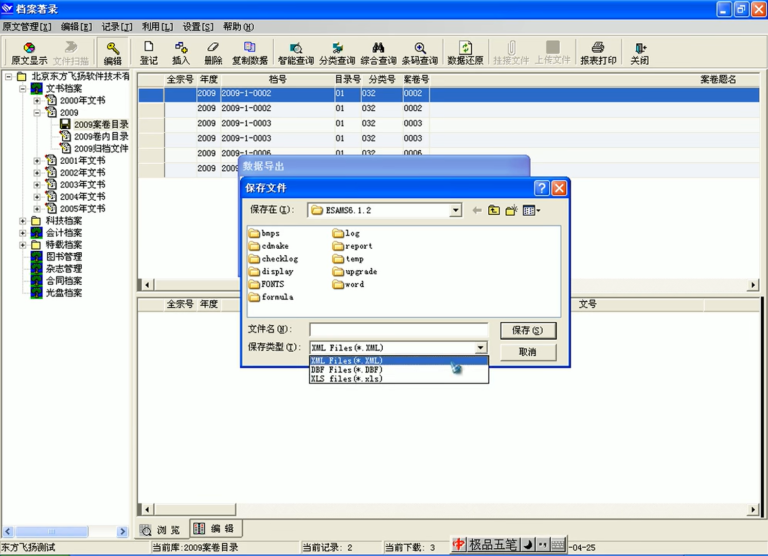
Task: Collapse the 2009 tree node
Action: click(x=37, y=113)
